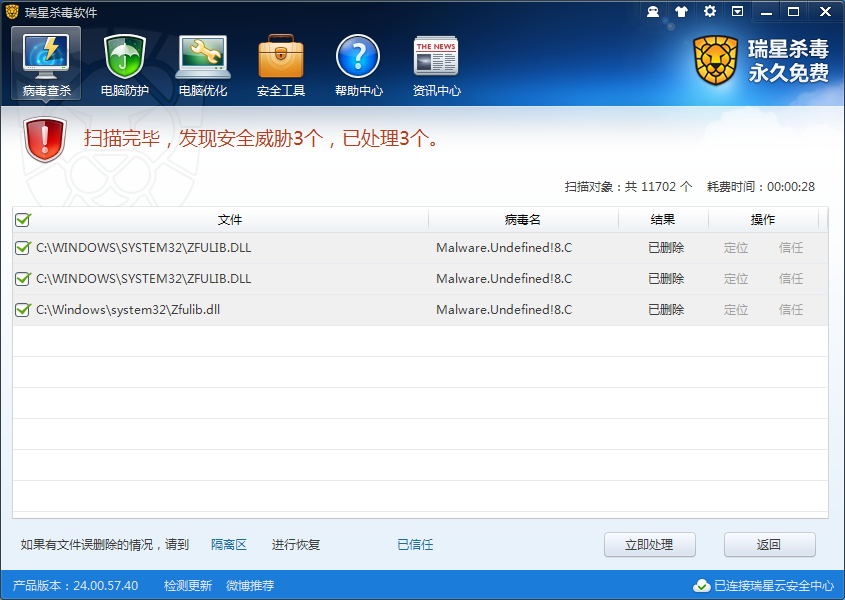Screen dimensions: 845x600
Task: Click 检测更新 in the status bar
Action: click(x=188, y=585)
